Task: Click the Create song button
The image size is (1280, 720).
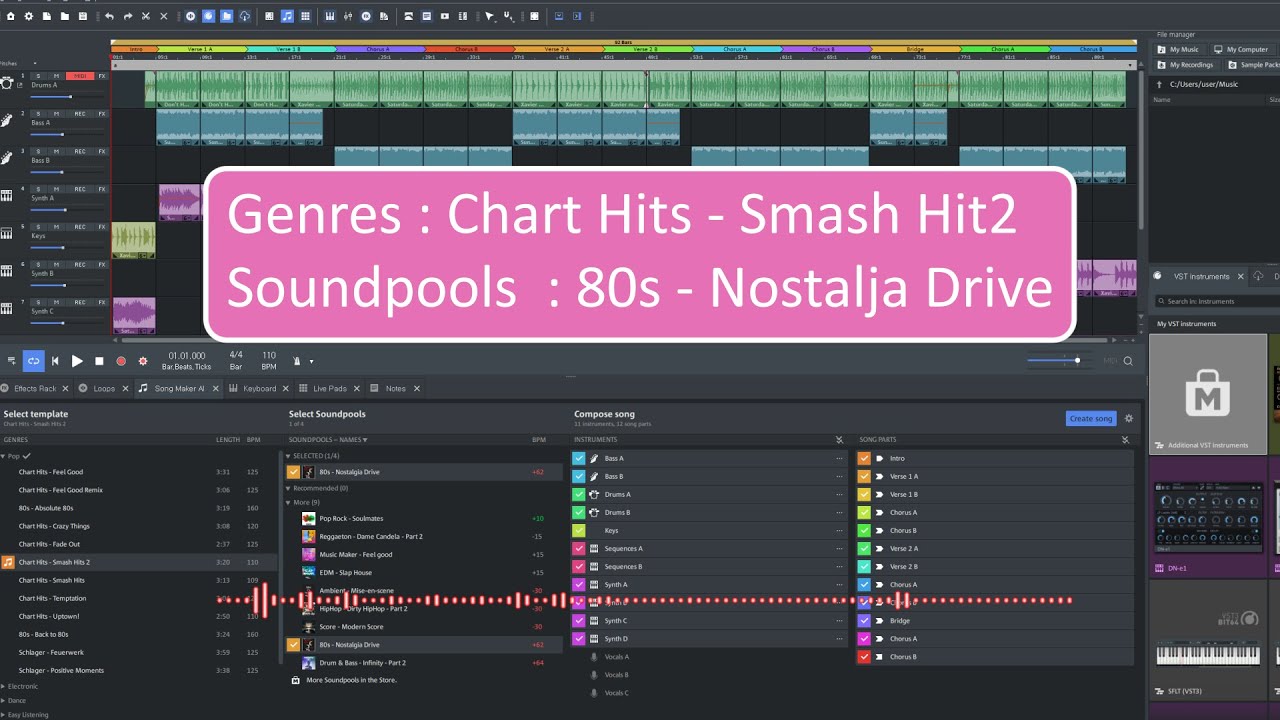Action: point(1090,419)
